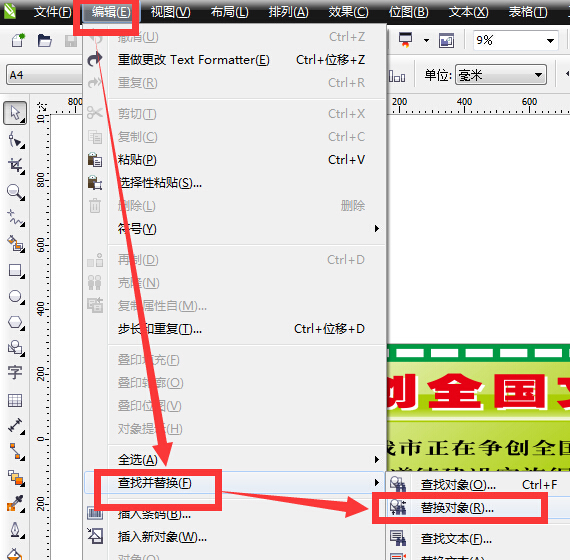
Task: Open the 文件(F) menu
Action: tap(52, 12)
